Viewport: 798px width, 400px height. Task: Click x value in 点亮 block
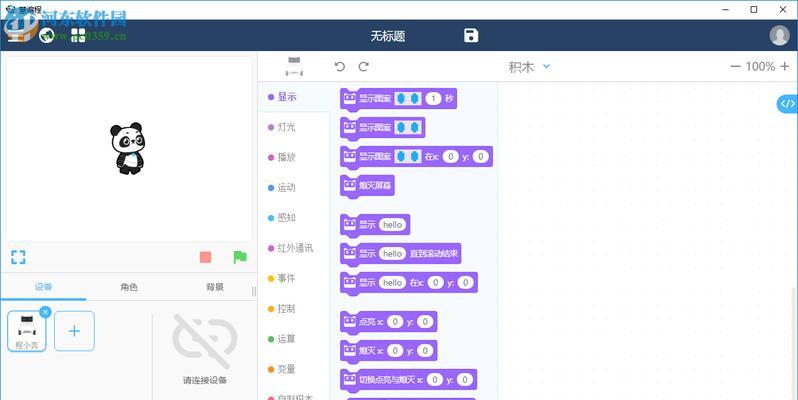click(x=395, y=322)
